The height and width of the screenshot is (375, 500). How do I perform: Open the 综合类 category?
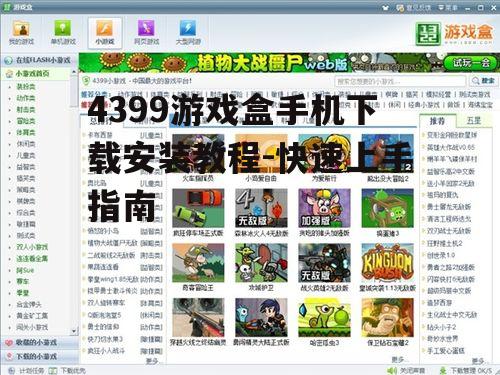click(26, 212)
